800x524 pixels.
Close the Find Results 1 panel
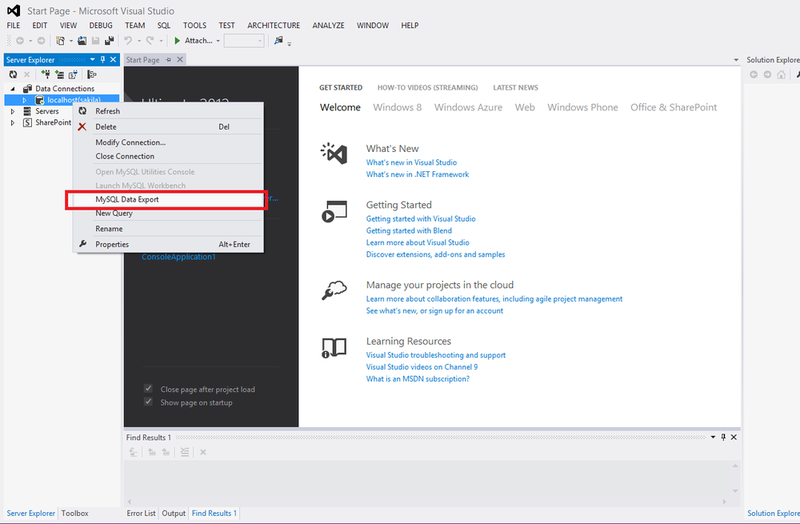(x=734, y=437)
